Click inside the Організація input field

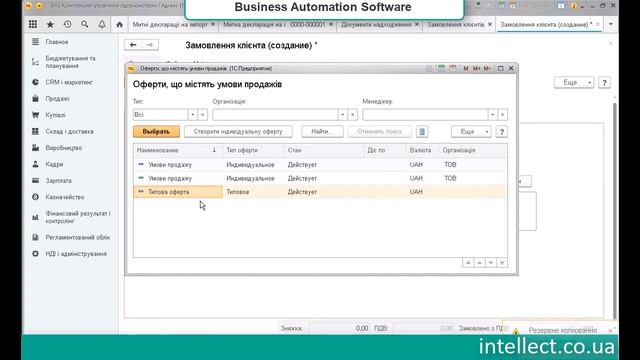point(275,115)
